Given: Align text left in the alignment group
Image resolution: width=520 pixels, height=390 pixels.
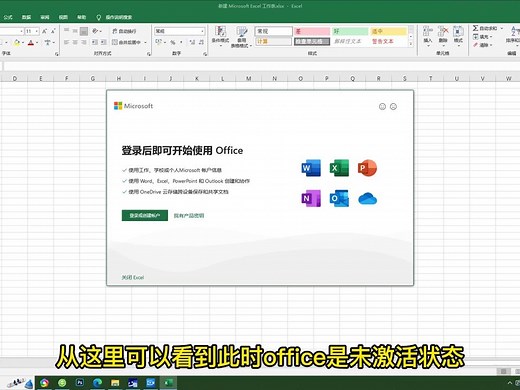Looking at the screenshot, I should tap(66, 42).
